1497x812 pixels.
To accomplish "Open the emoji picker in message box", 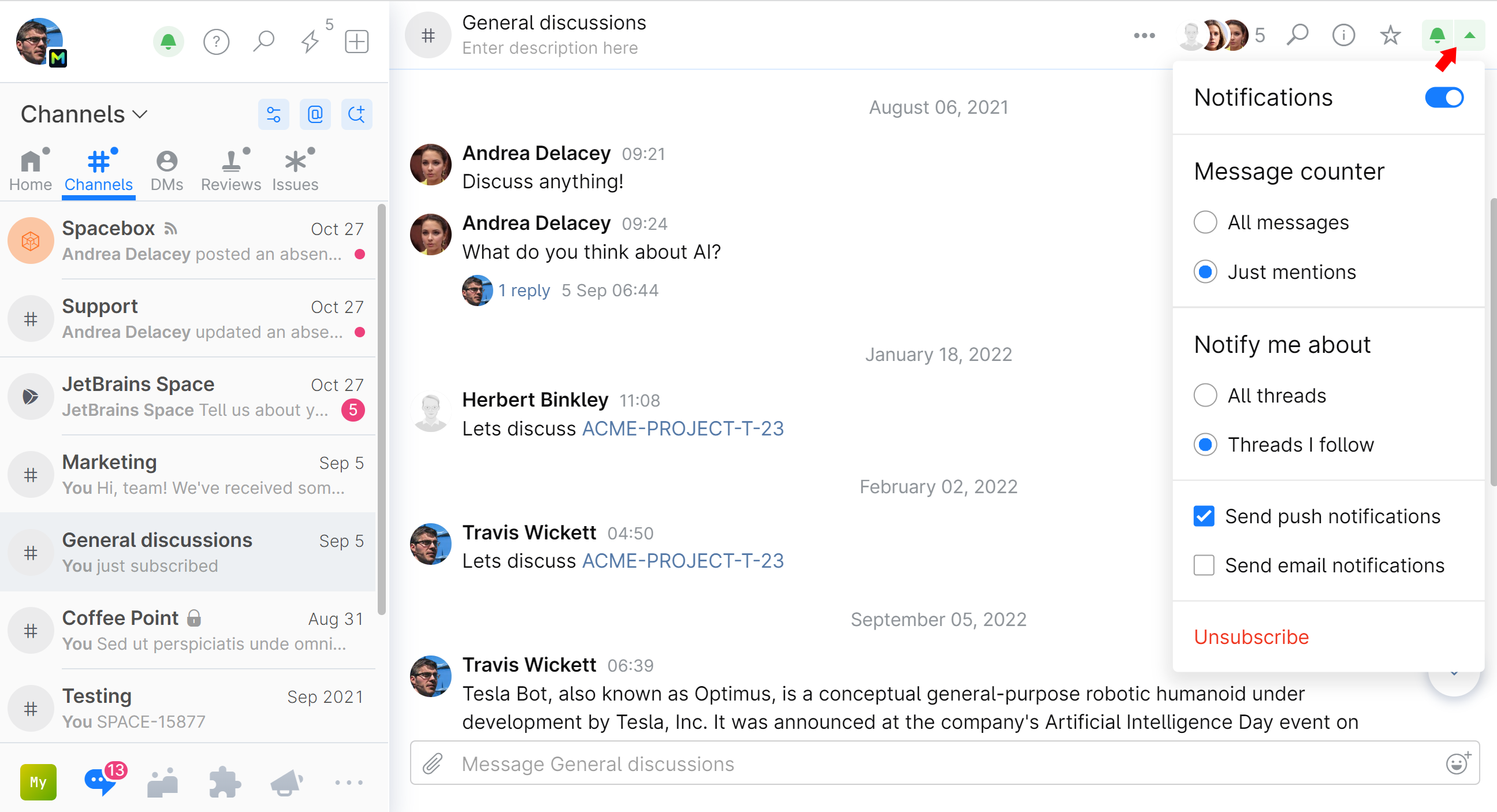I will (x=1456, y=763).
